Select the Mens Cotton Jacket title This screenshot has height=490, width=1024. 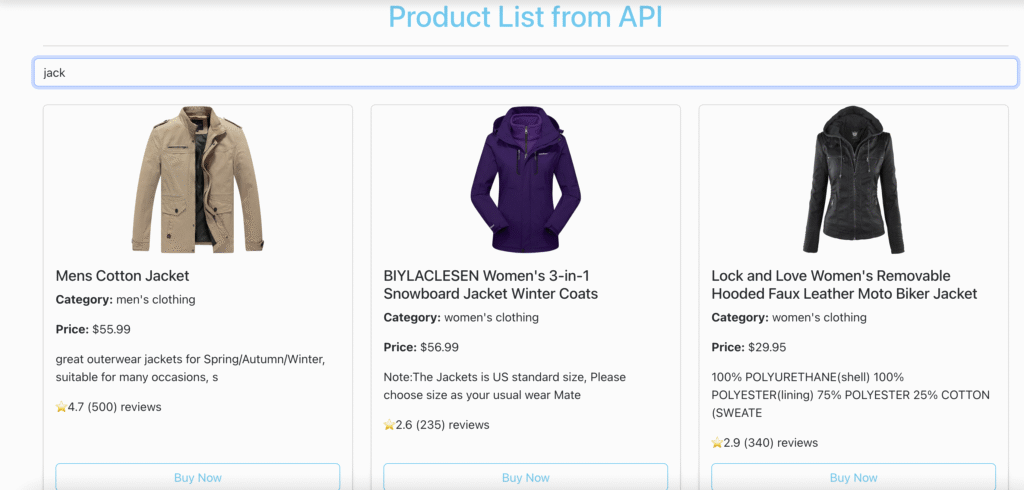(x=122, y=276)
